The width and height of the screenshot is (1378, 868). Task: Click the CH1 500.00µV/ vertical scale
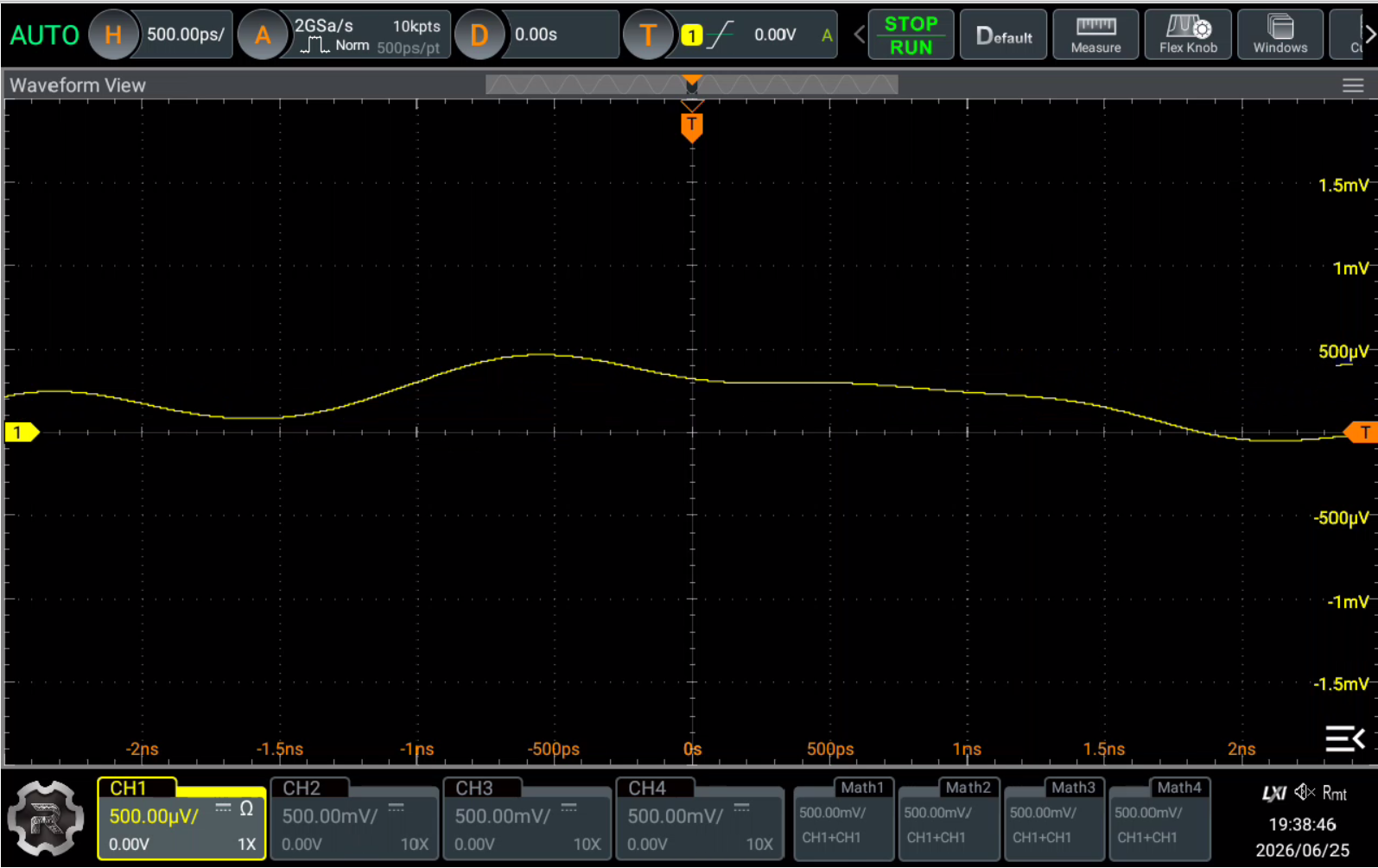[x=154, y=816]
